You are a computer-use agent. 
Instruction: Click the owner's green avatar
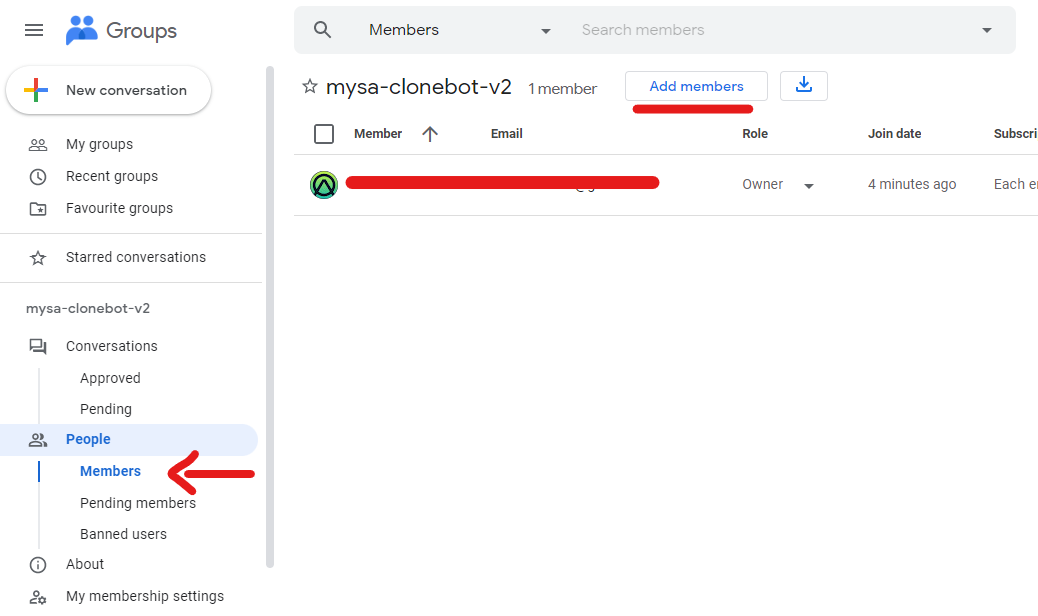click(x=324, y=185)
